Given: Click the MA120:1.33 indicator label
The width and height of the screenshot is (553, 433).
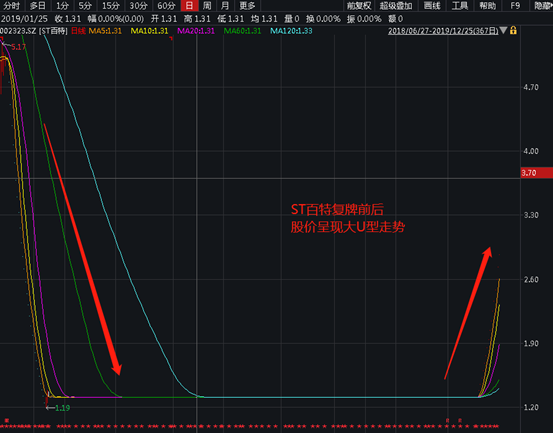Looking at the screenshot, I should [291, 31].
